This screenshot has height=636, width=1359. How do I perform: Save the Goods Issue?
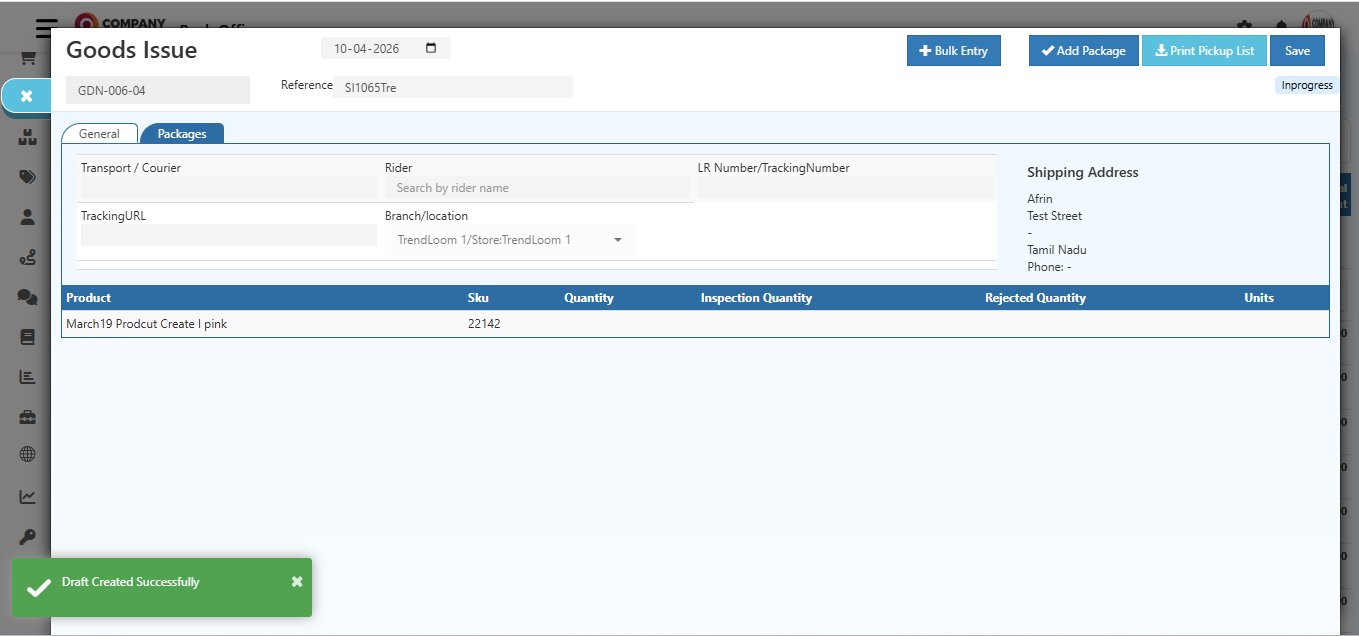[1297, 50]
